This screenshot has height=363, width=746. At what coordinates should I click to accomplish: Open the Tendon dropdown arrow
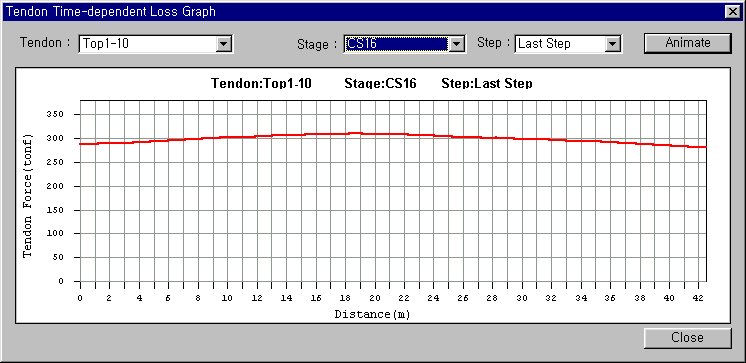(x=224, y=44)
